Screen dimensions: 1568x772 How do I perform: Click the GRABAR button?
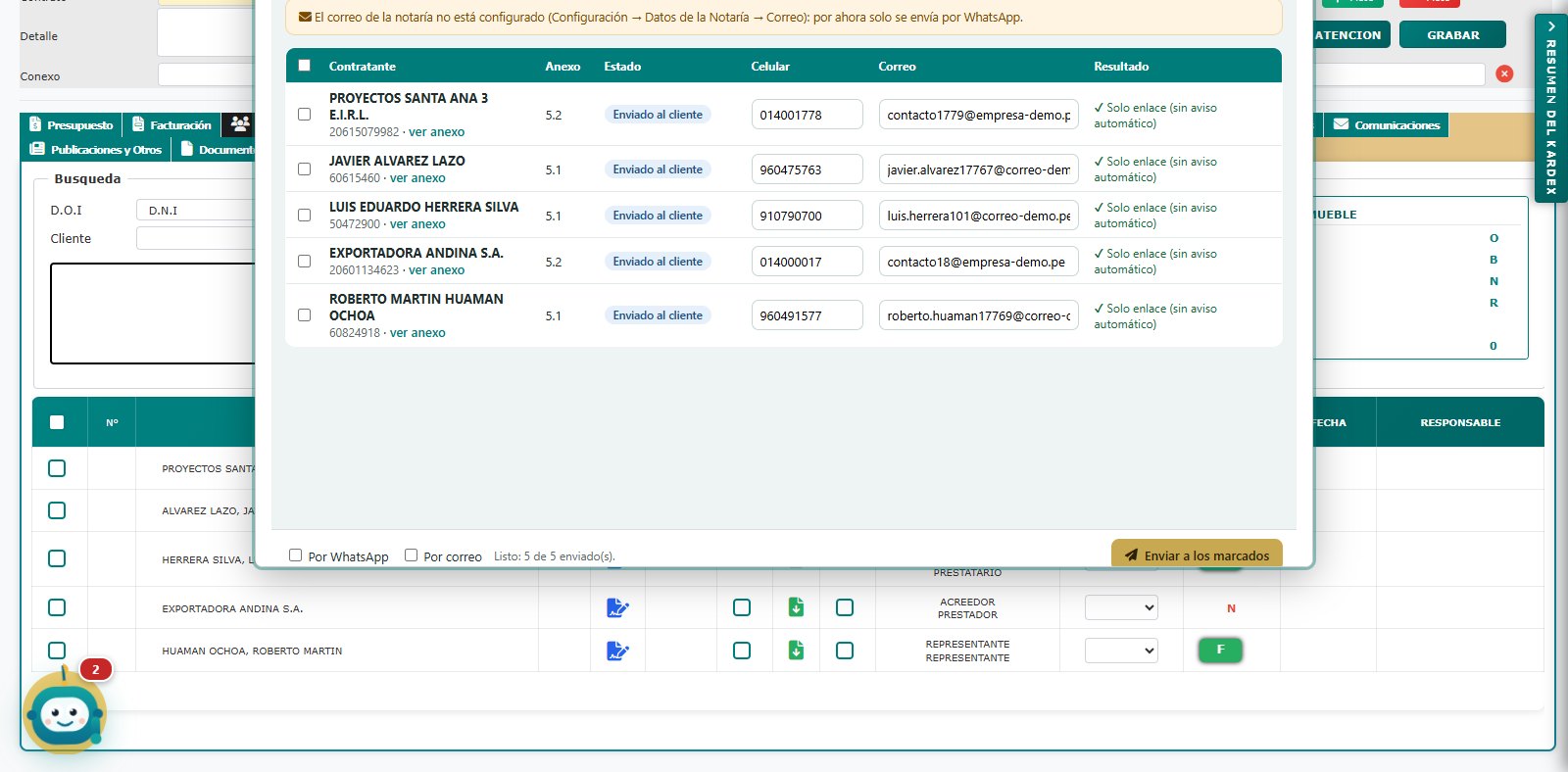click(1452, 34)
